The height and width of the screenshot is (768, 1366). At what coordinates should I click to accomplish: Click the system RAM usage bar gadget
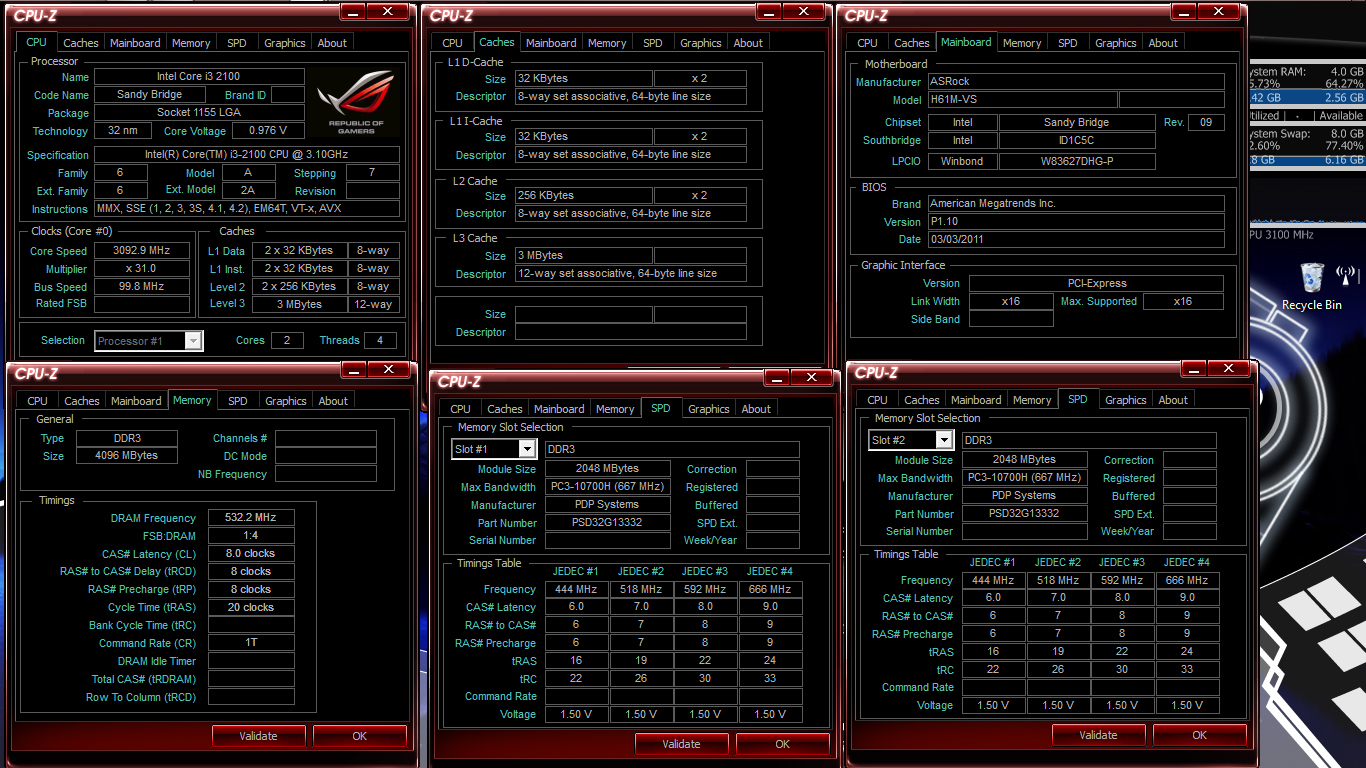click(x=1307, y=98)
